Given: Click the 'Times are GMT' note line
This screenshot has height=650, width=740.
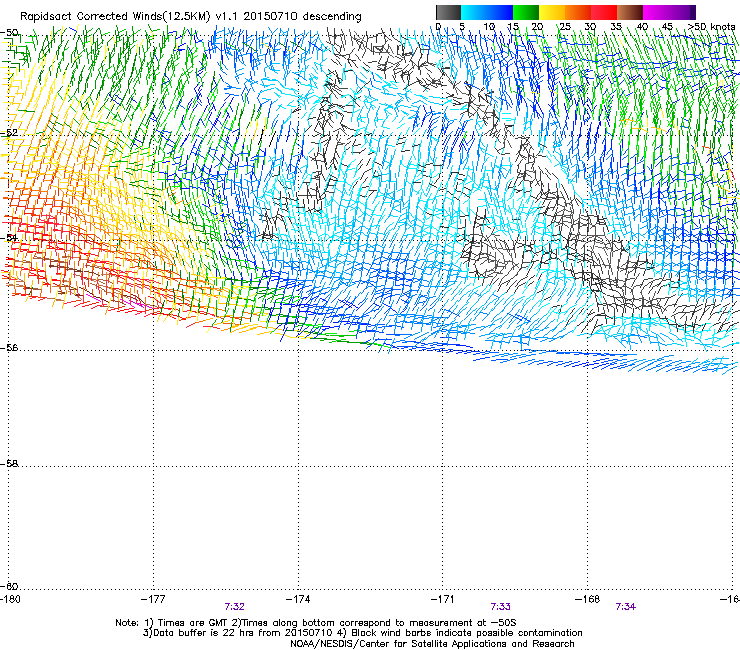Looking at the screenshot, I should [316, 623].
